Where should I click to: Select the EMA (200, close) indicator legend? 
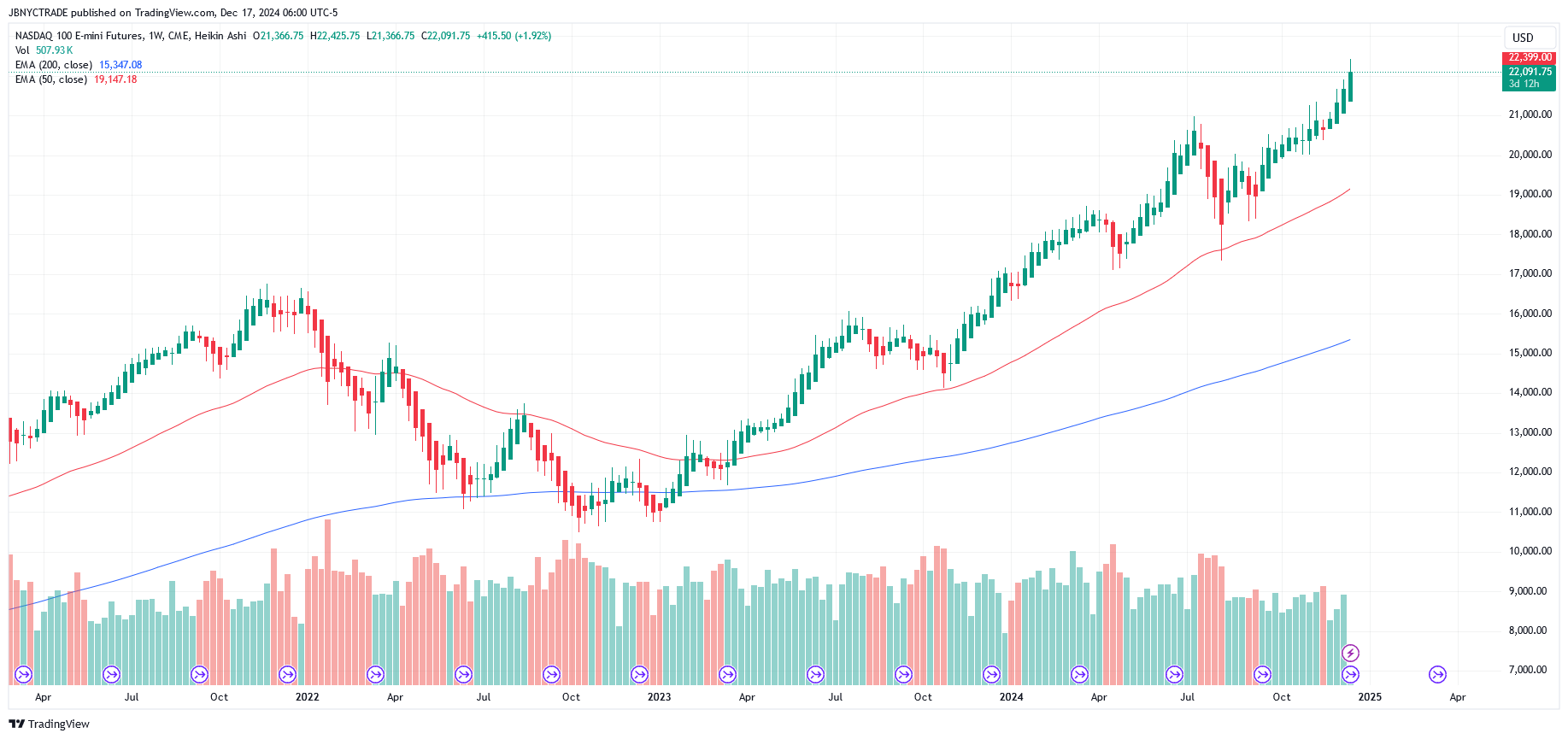point(53,65)
